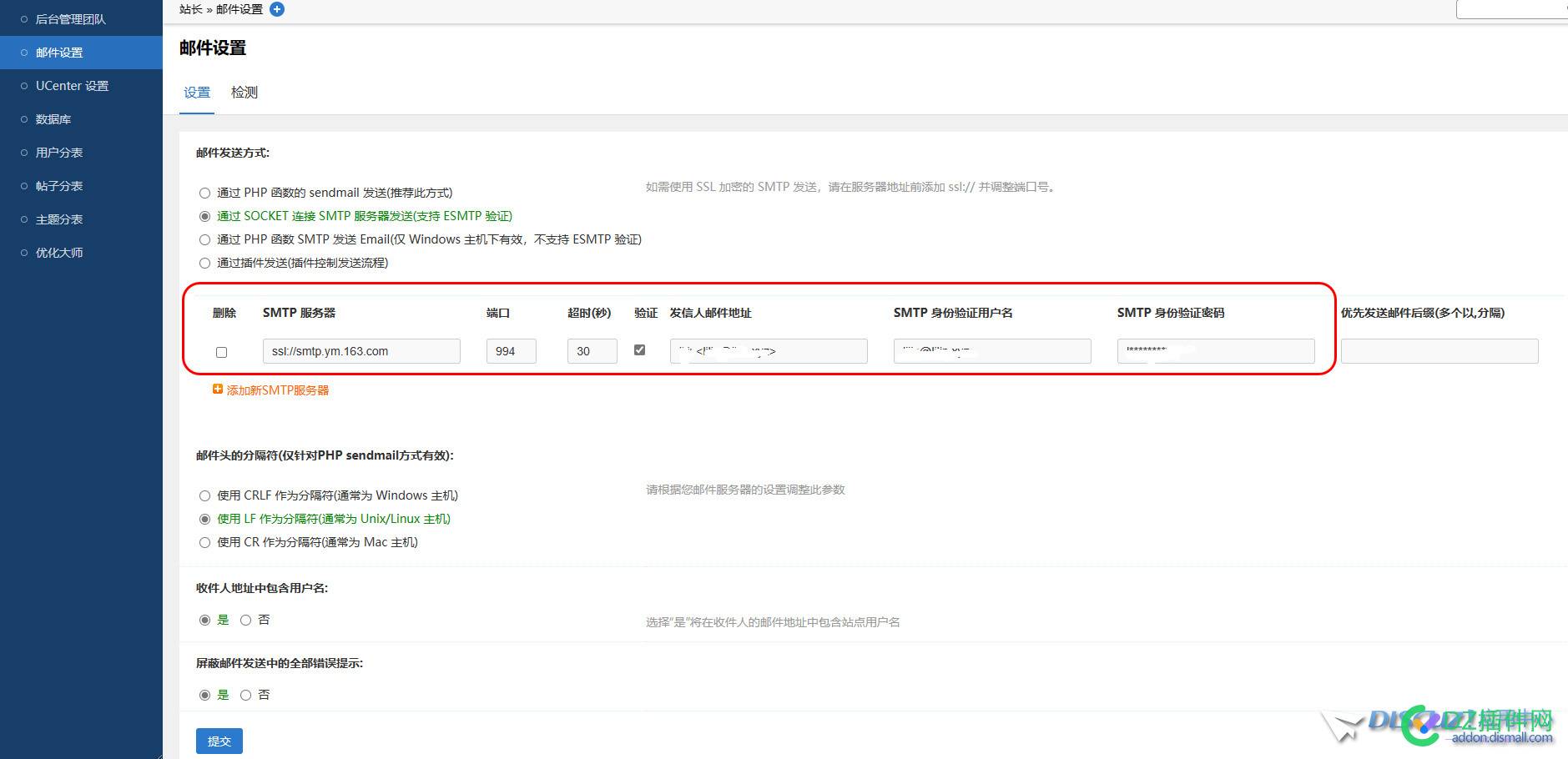1568x759 pixels.
Task: Click the search box at top right
Action: (1511, 9)
